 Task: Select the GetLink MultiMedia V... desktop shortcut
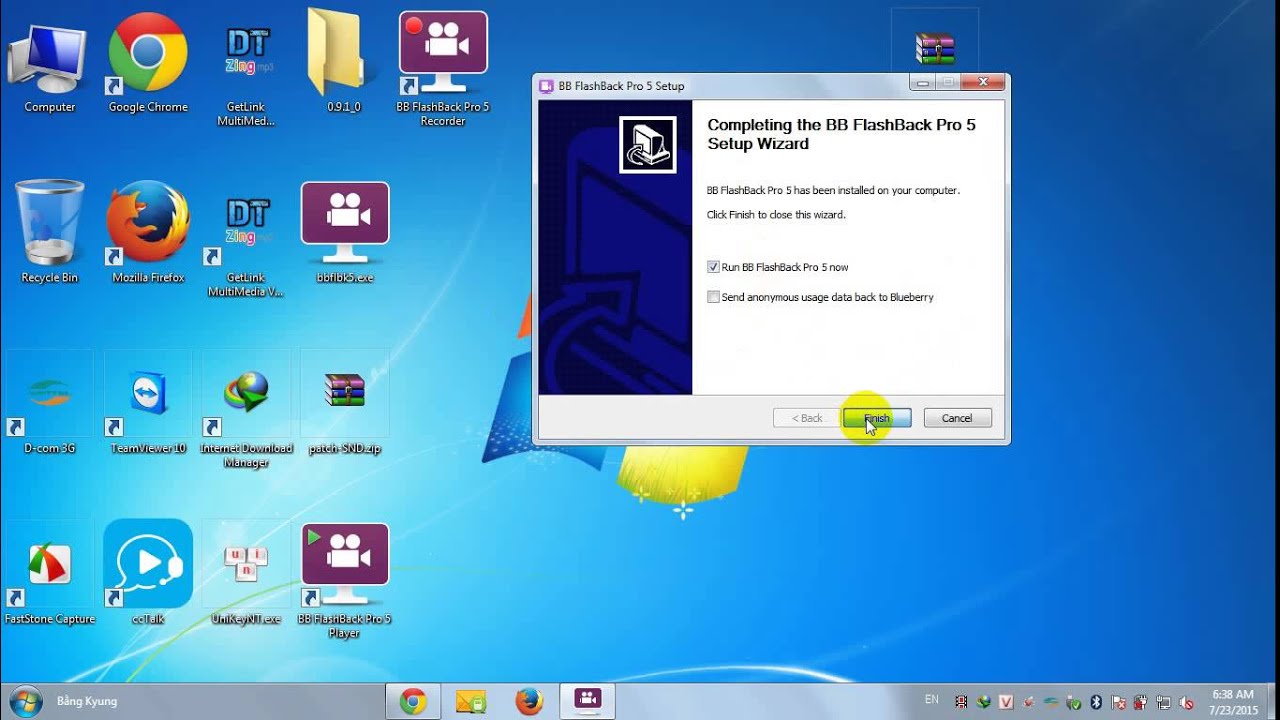246,245
